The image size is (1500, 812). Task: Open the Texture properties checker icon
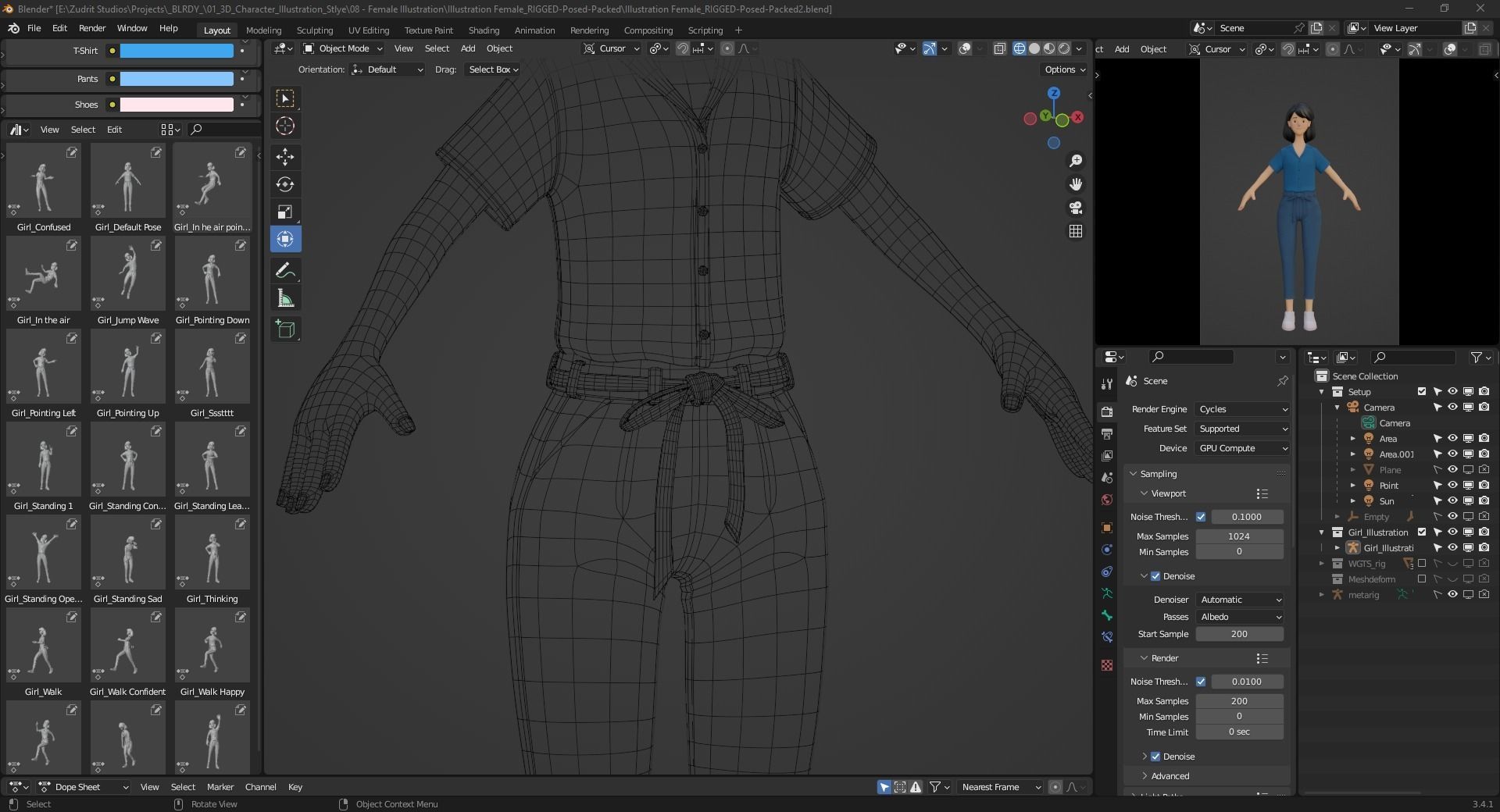pos(1106,665)
